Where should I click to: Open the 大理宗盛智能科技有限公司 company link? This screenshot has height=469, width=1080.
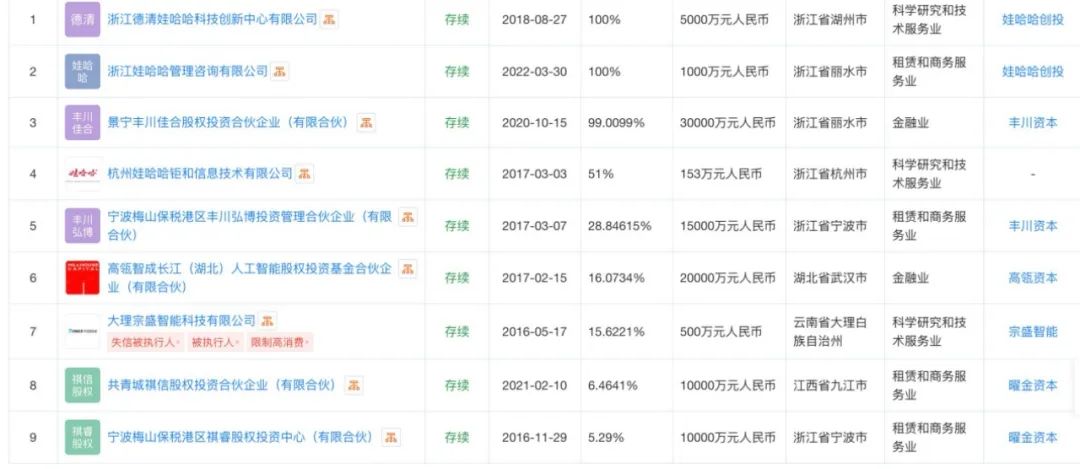click(181, 320)
